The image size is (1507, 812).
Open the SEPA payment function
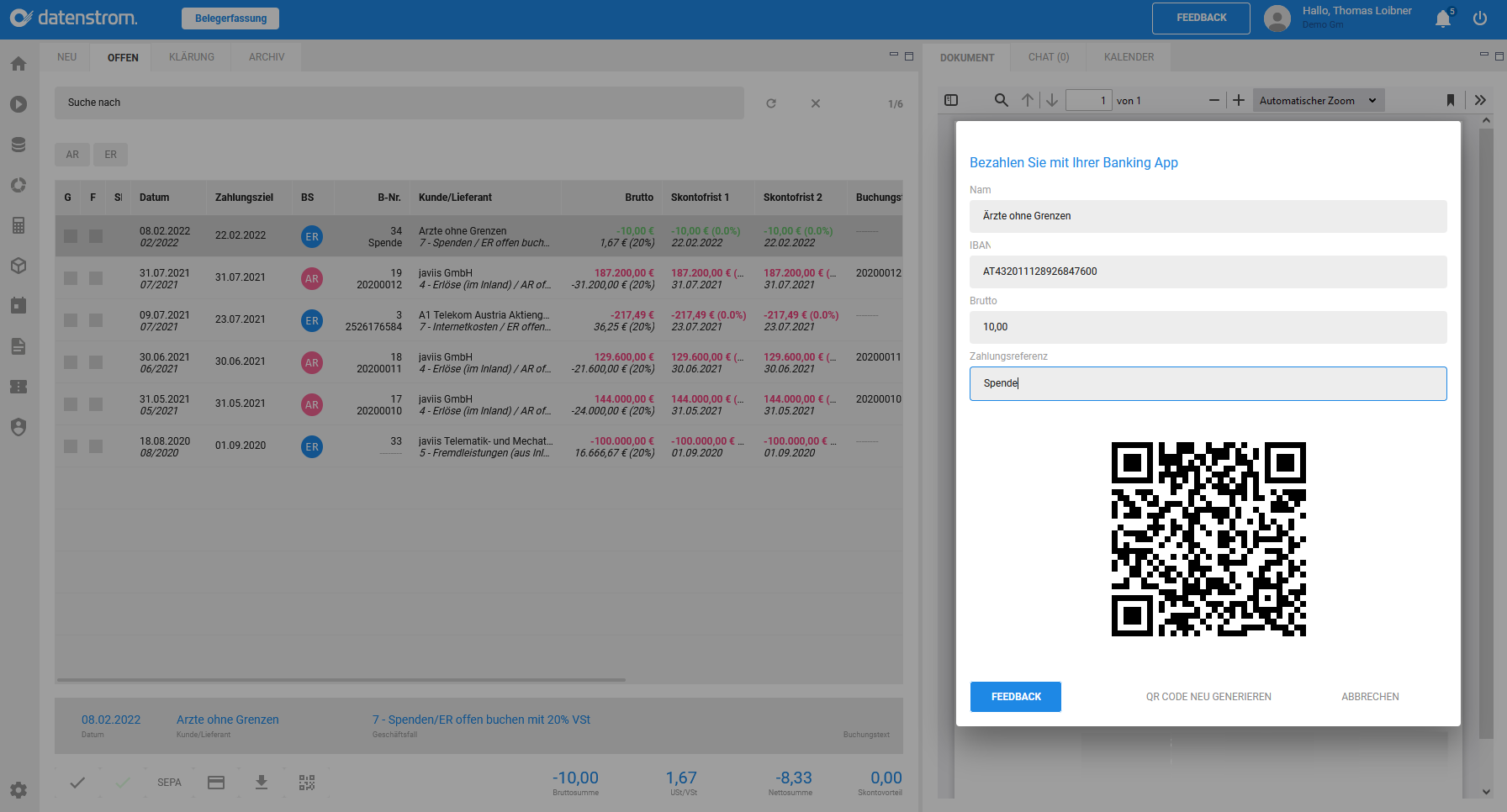[169, 782]
